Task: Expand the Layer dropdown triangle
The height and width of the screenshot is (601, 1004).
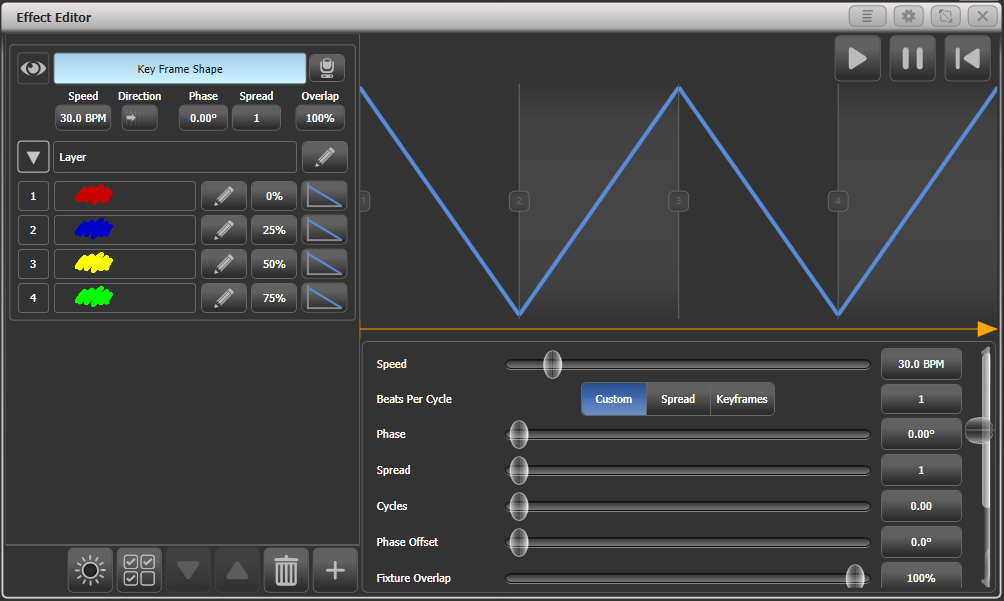Action: (x=33, y=156)
